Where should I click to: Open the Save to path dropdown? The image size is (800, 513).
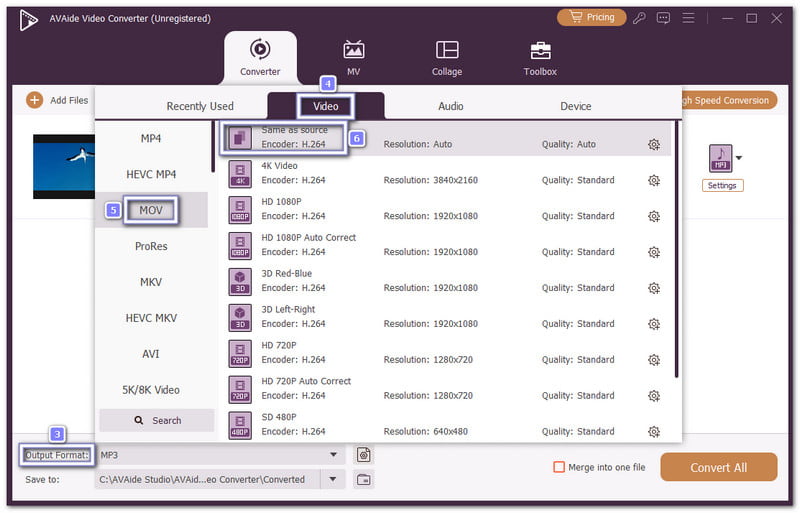coord(333,479)
